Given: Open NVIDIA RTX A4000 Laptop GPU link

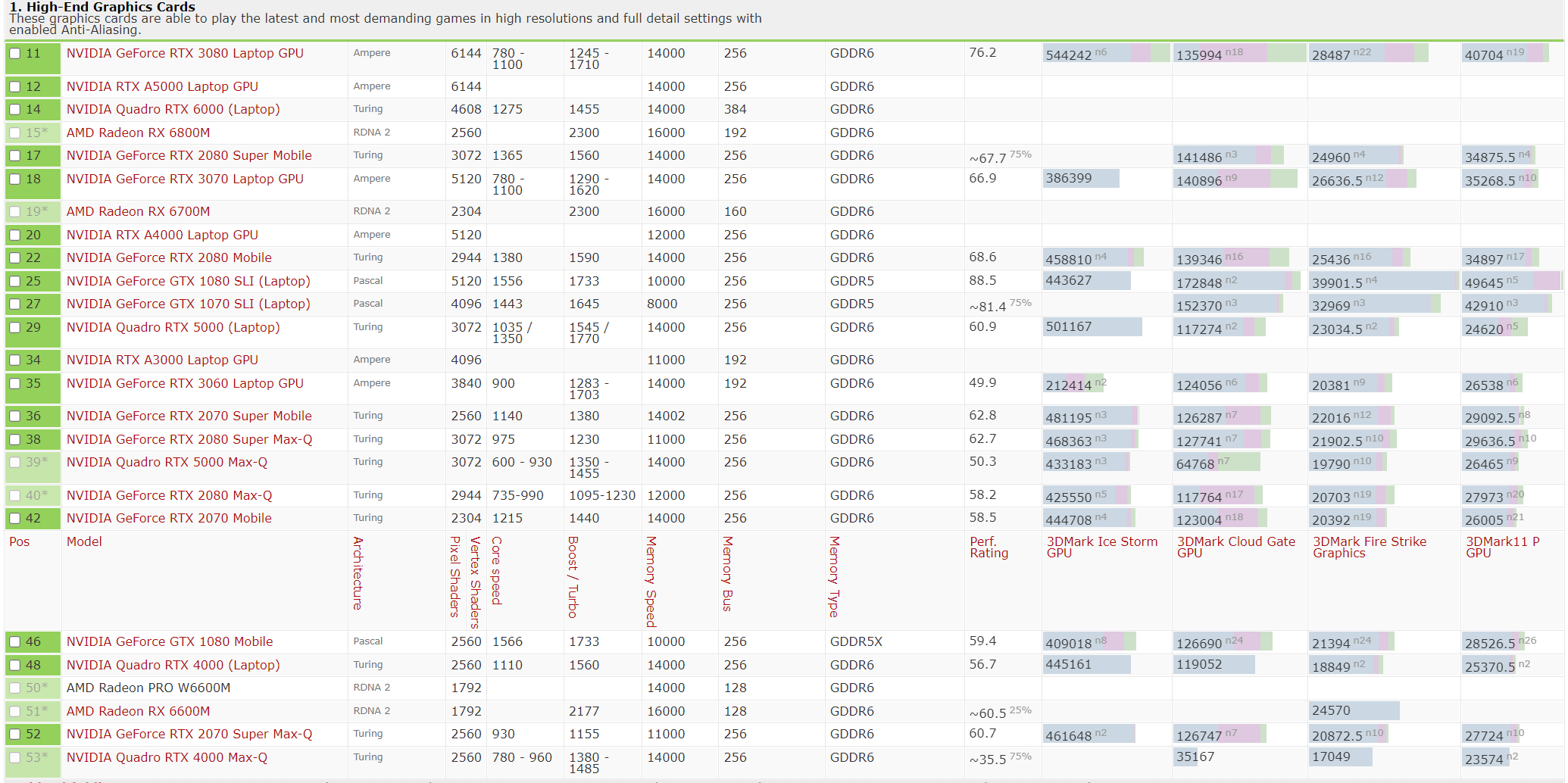Looking at the screenshot, I should (162, 235).
